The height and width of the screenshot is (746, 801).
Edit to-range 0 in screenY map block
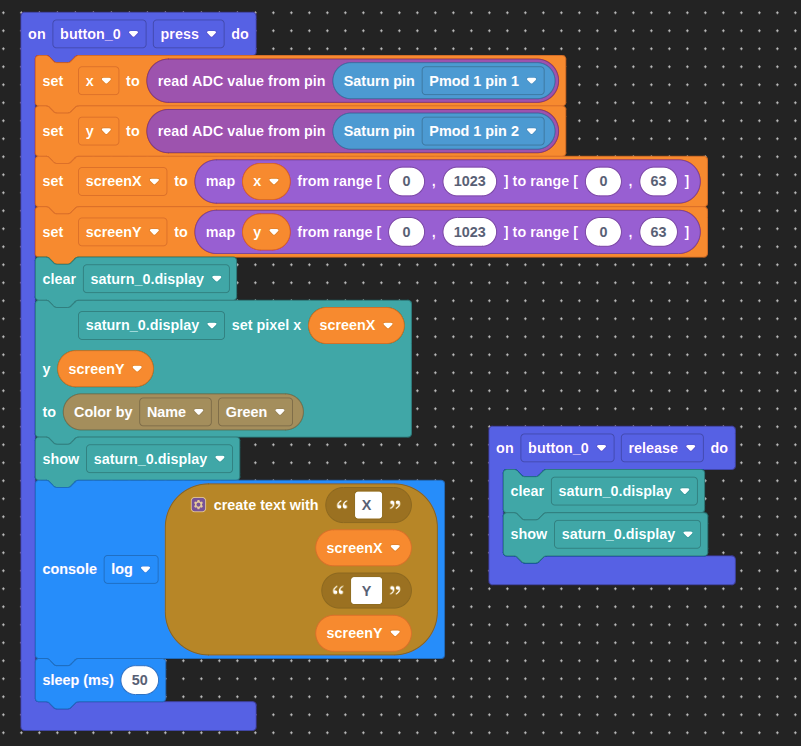pos(603,232)
